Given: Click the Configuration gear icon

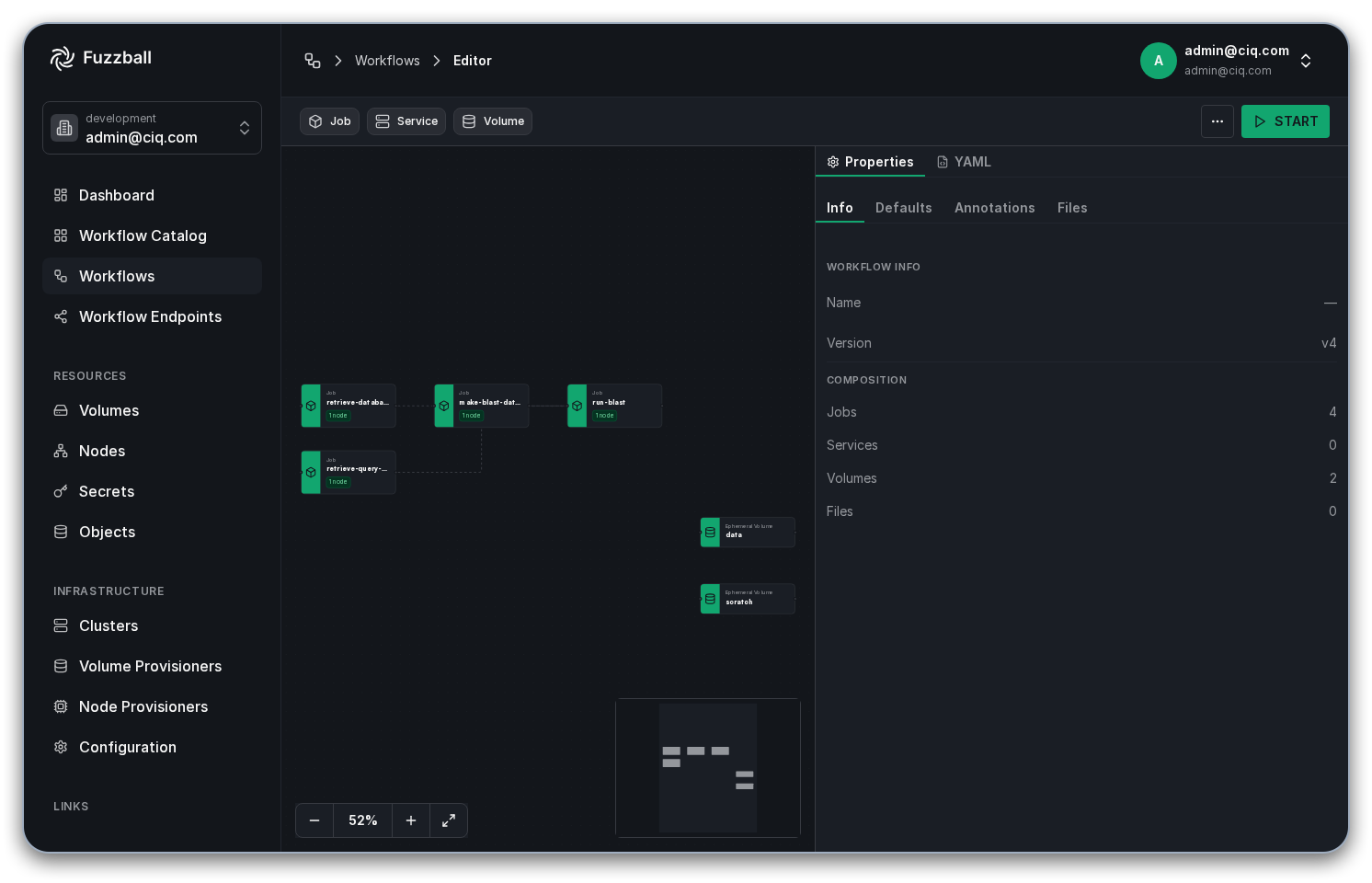Looking at the screenshot, I should click(x=61, y=747).
